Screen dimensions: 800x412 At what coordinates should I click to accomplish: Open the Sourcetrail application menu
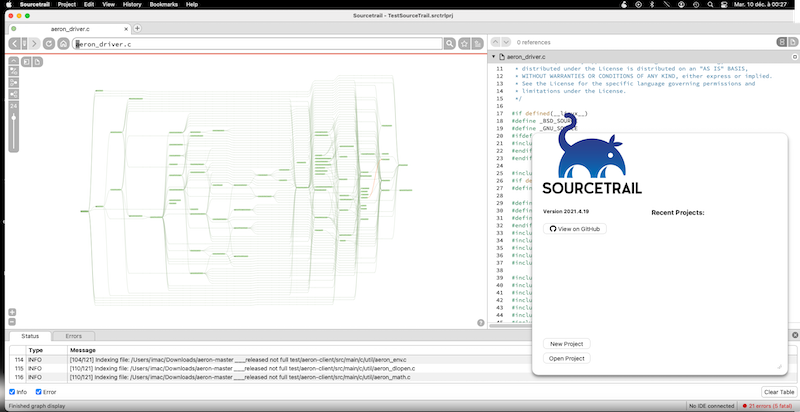tap(35, 4)
